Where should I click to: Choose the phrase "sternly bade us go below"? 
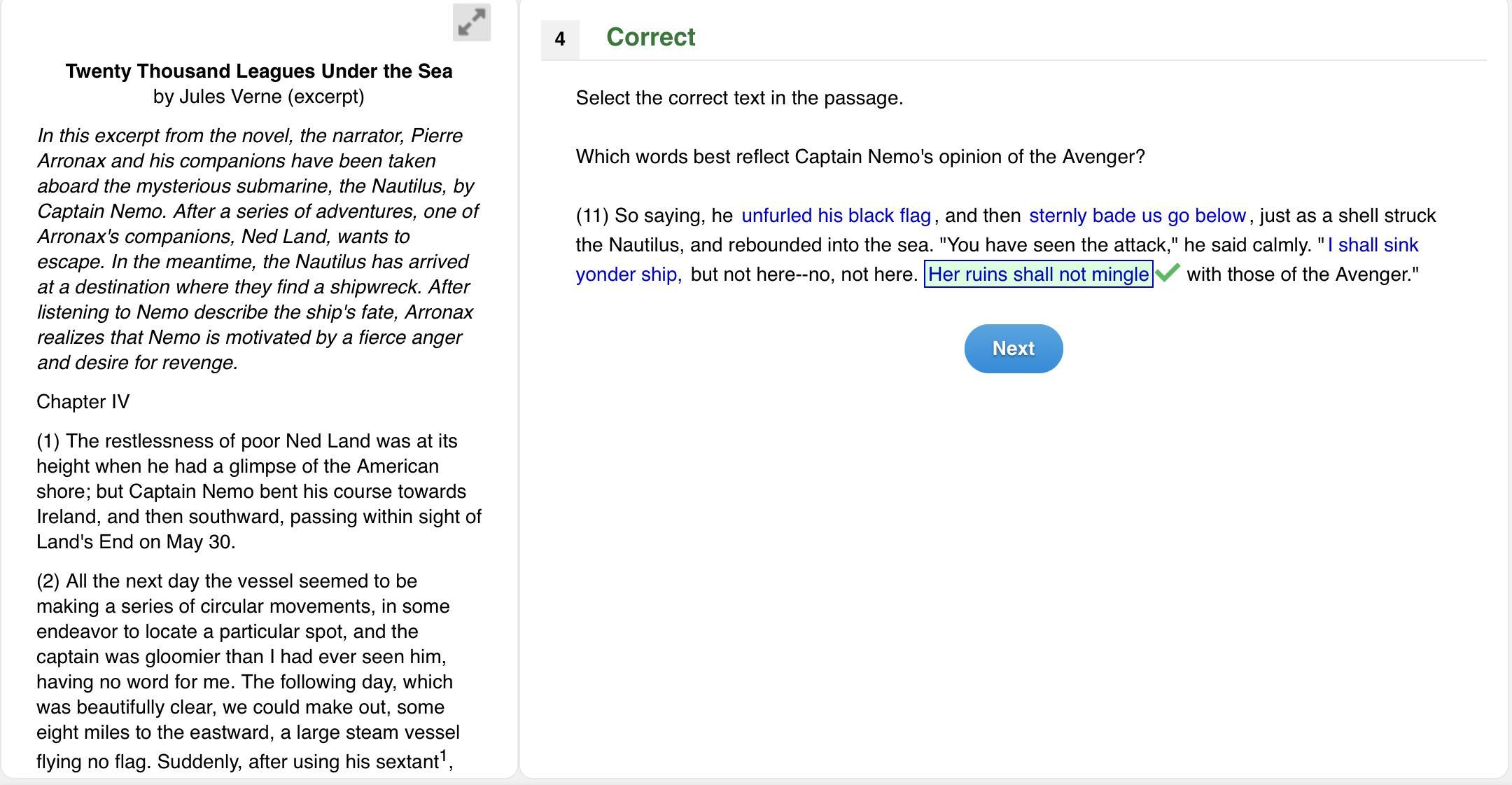pyautogui.click(x=1137, y=216)
